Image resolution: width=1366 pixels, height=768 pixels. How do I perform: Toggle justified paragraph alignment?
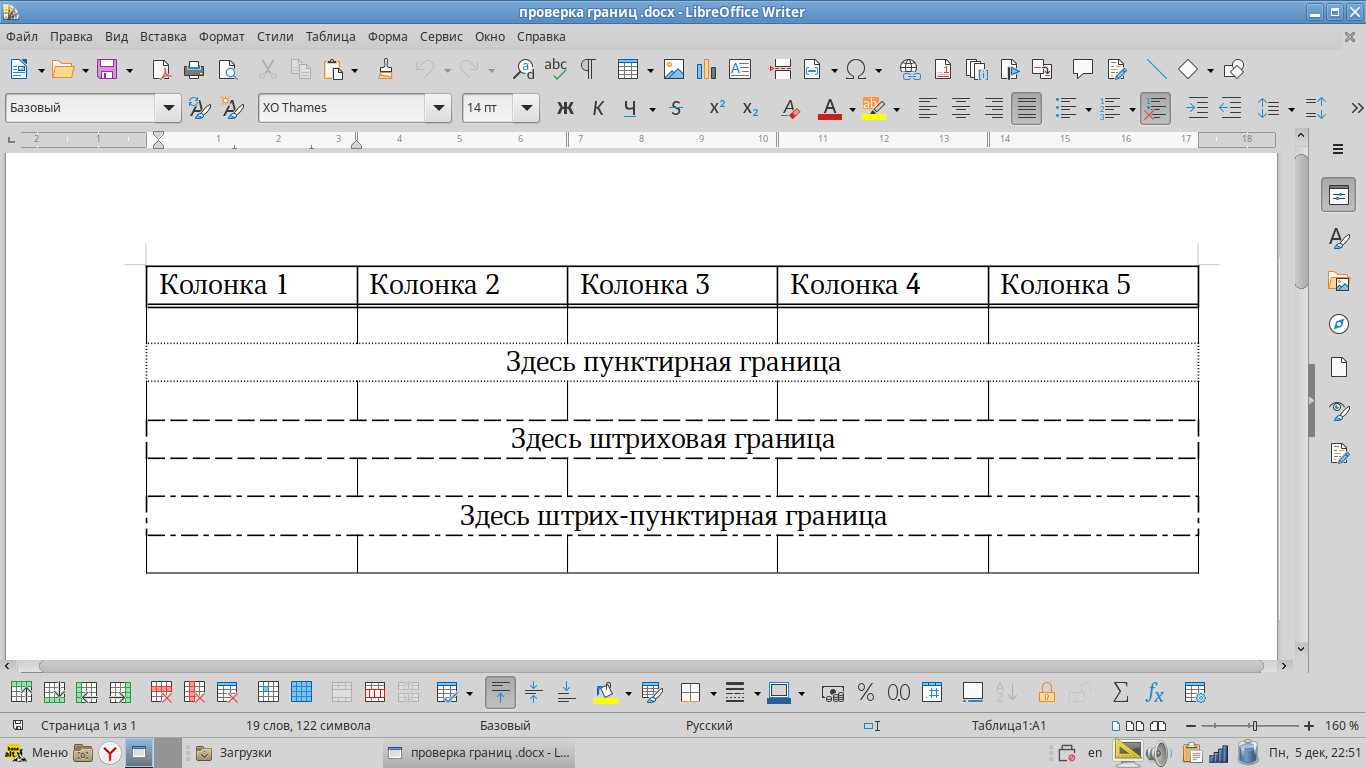(x=1026, y=108)
